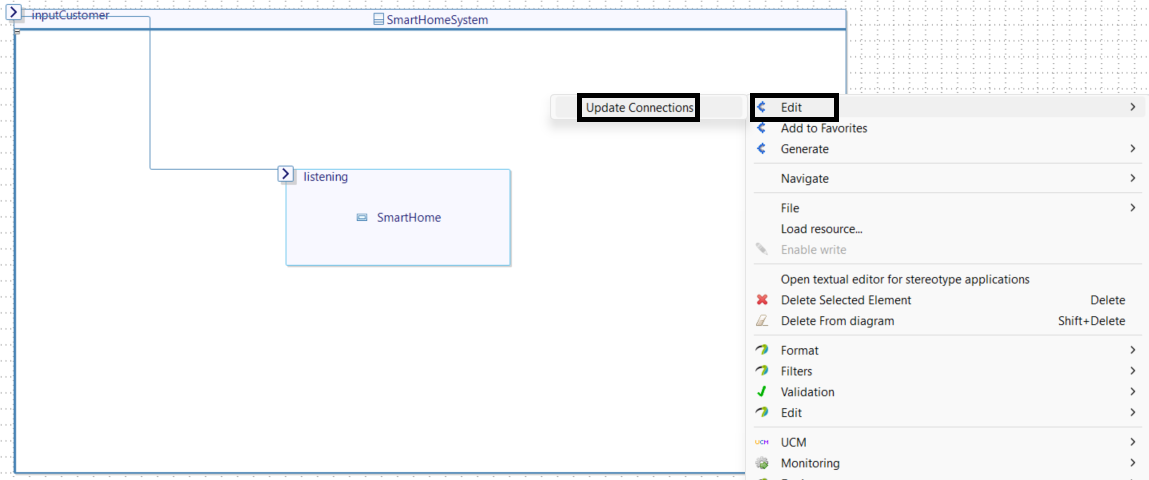Viewport: 1149px width, 480px height.
Task: Select the connector line from inputCustomer to listening
Action: 150,95
